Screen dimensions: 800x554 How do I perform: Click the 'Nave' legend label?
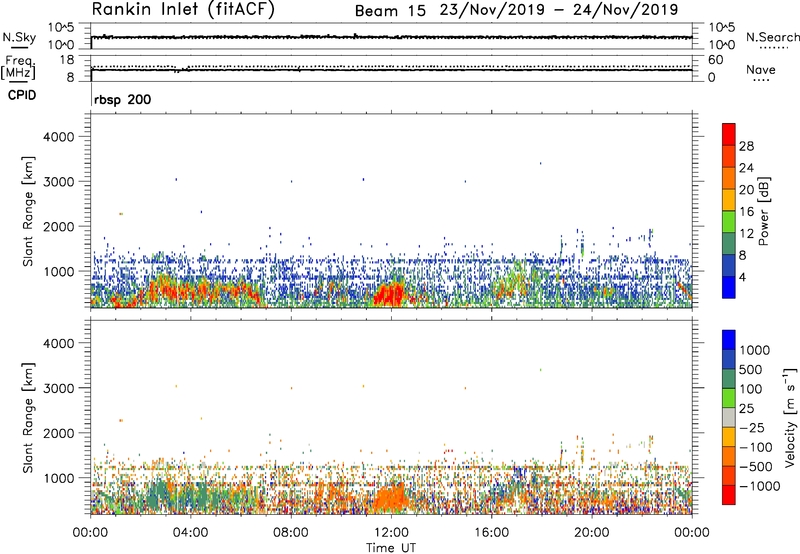(761, 70)
